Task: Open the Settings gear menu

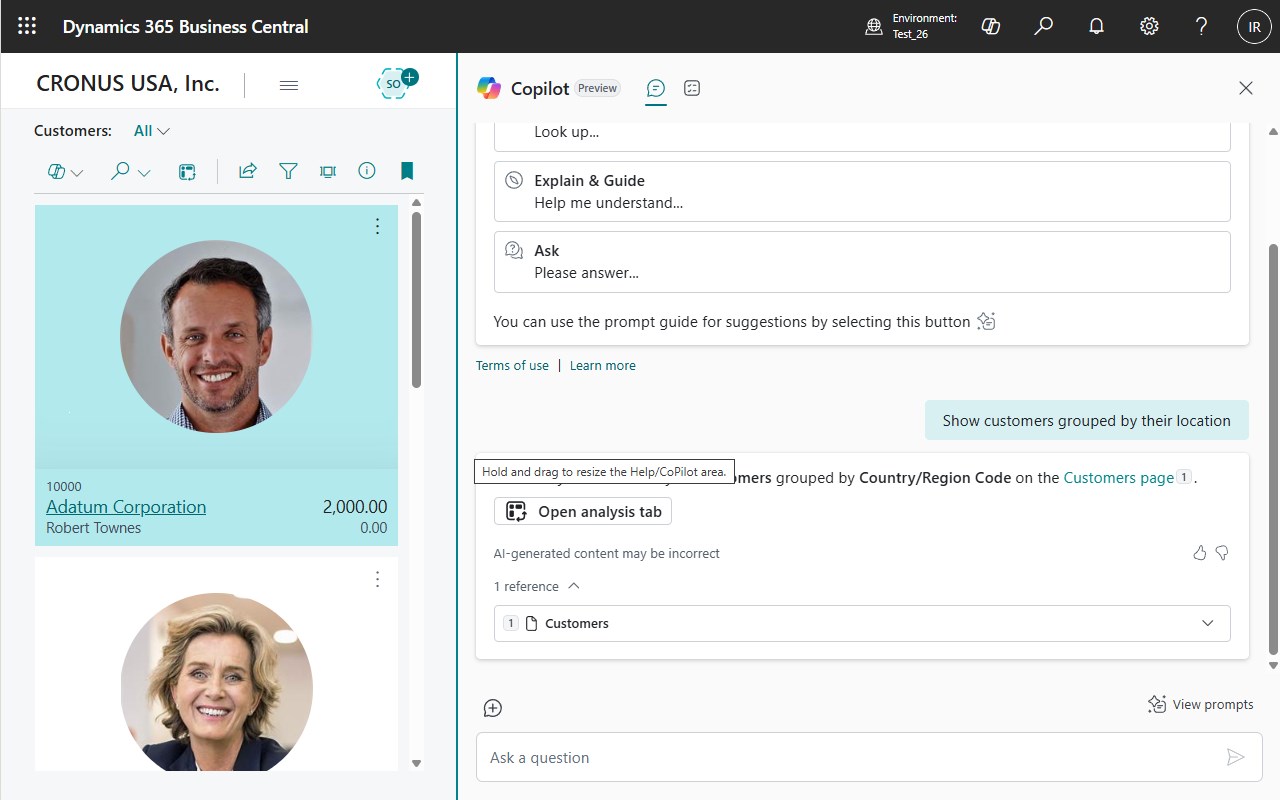Action: pyautogui.click(x=1149, y=26)
